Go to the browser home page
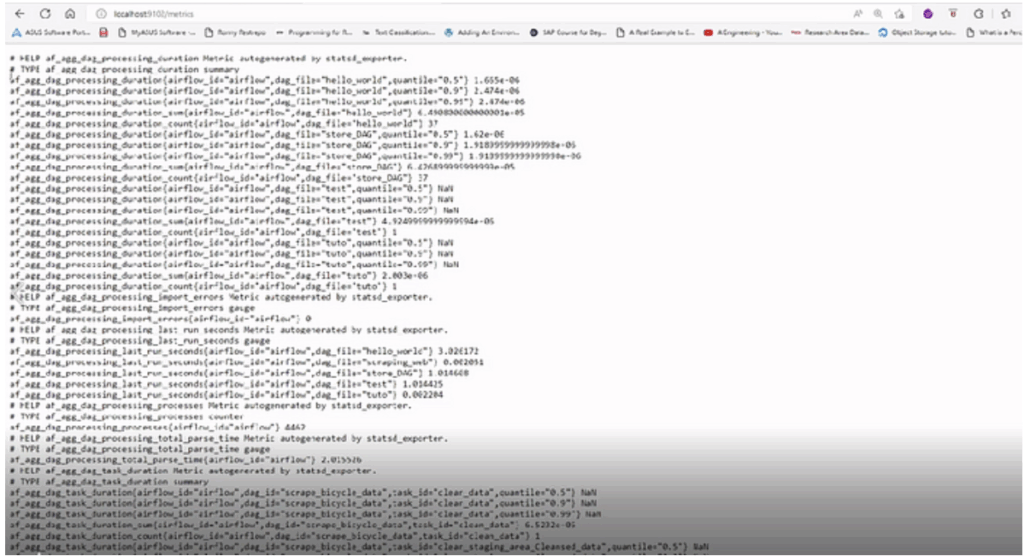The image size is (1024, 556). click(x=69, y=14)
